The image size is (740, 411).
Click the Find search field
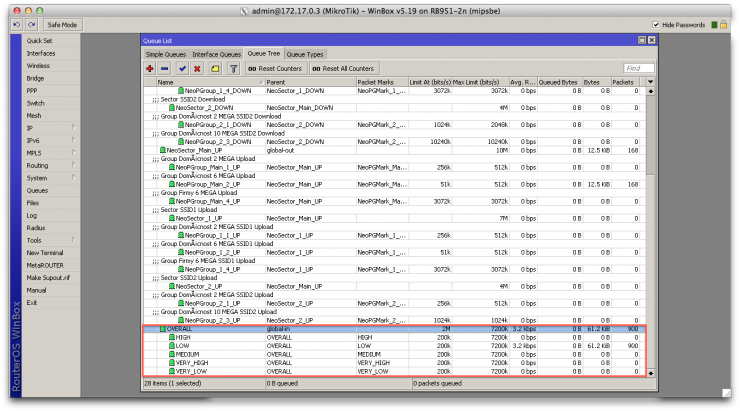[639, 68]
